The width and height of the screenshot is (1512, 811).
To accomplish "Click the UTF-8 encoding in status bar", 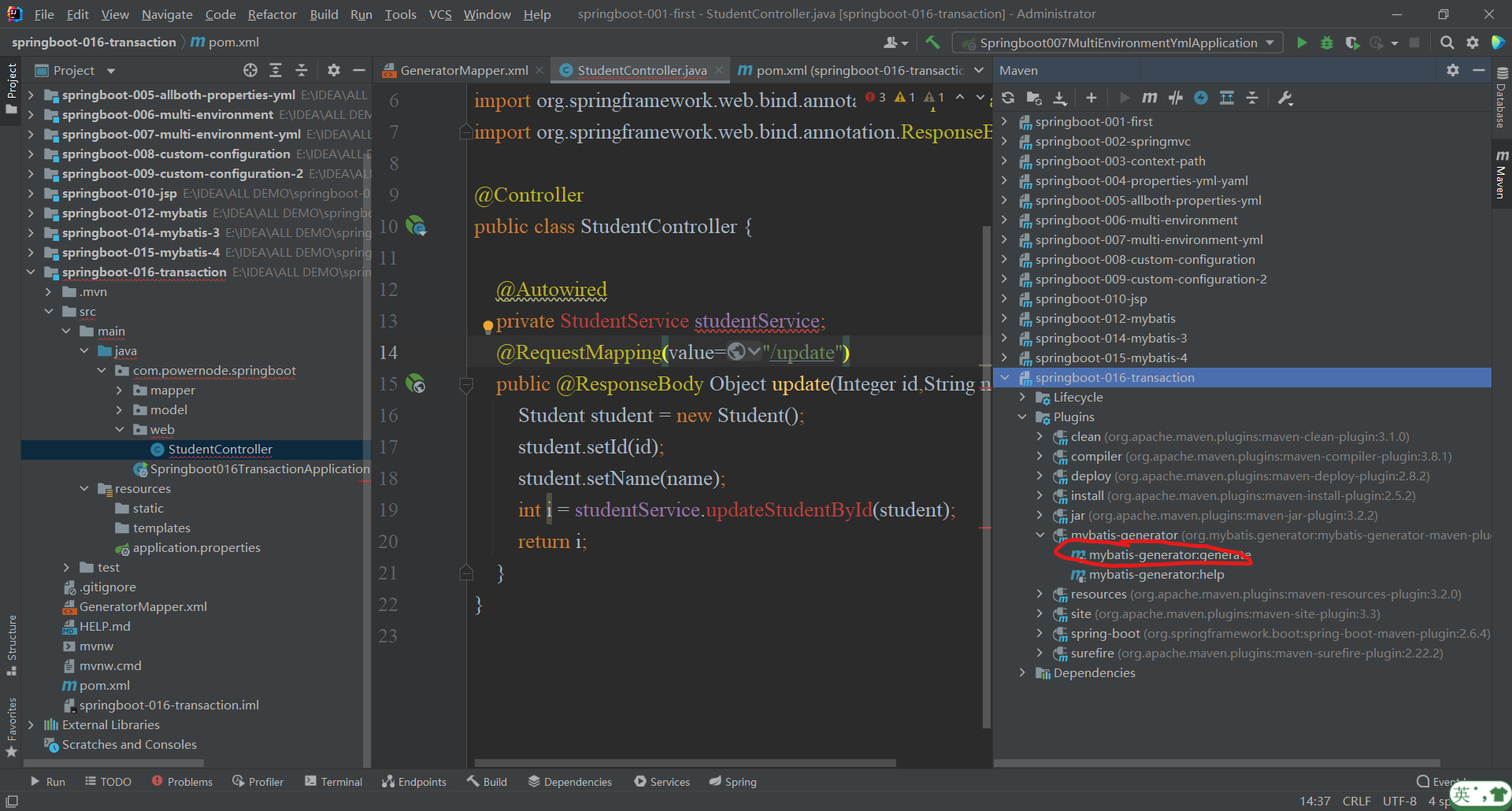I will (1399, 801).
